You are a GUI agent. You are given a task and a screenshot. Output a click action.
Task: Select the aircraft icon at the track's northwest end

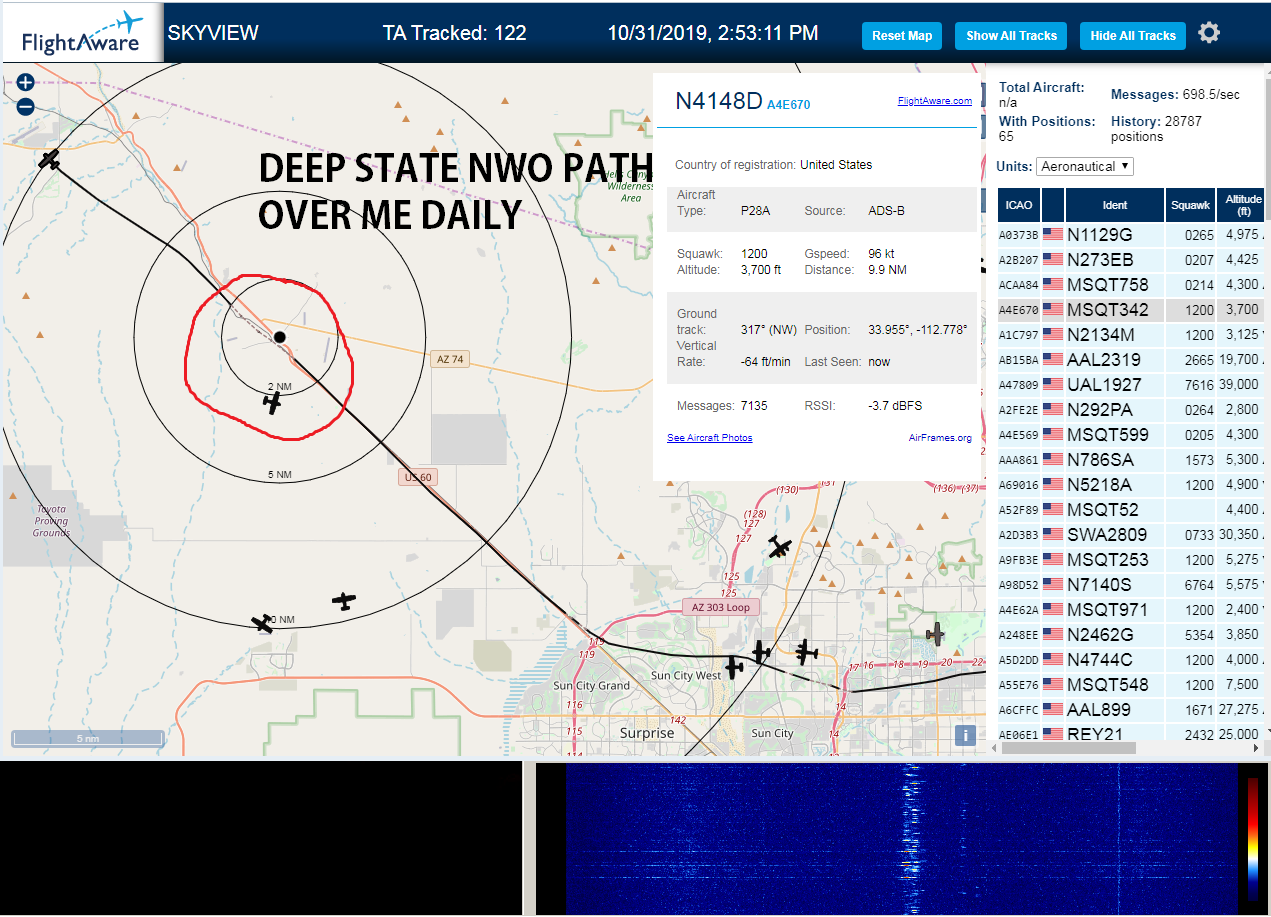(x=49, y=159)
